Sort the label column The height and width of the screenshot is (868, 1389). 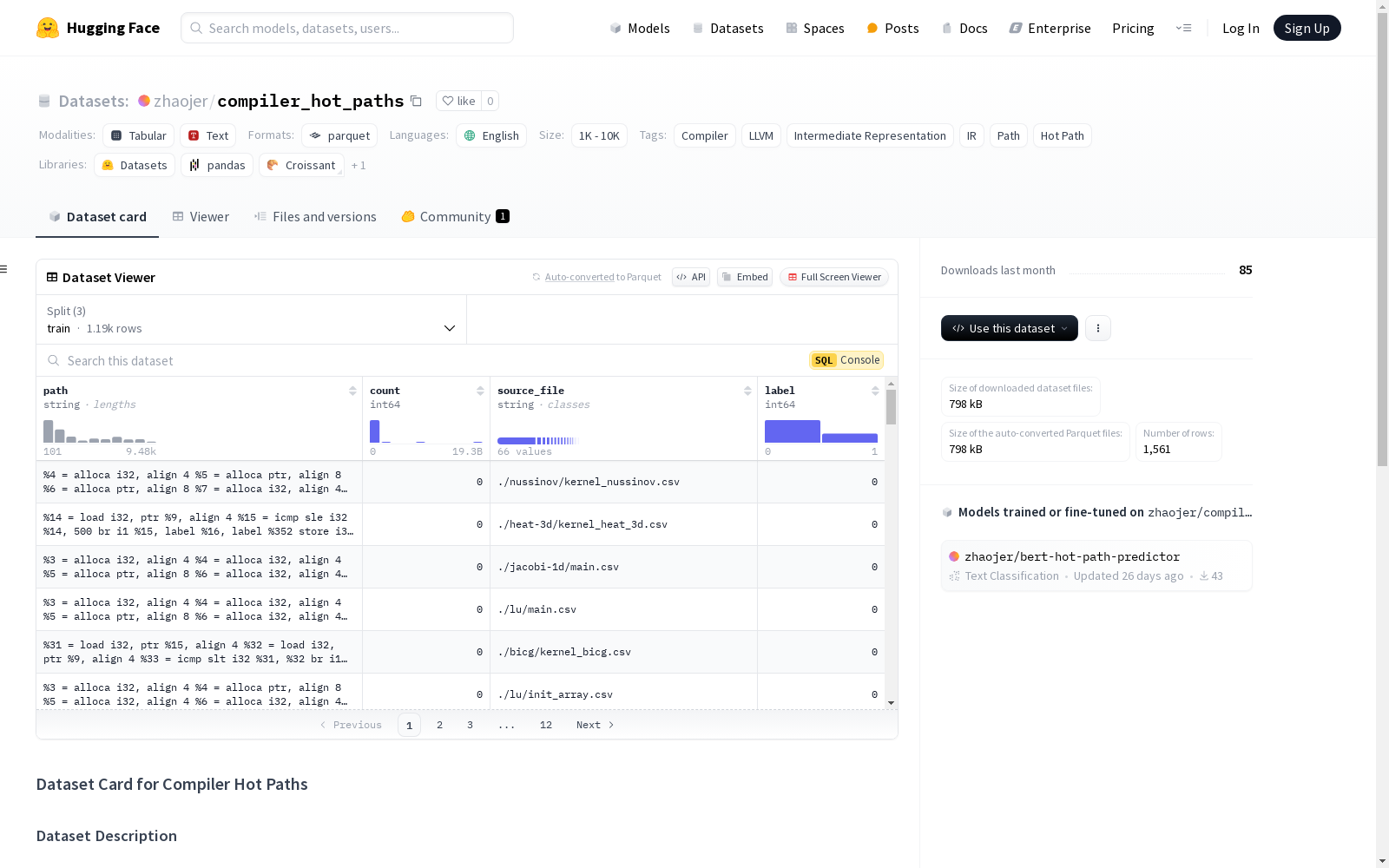coord(875,391)
